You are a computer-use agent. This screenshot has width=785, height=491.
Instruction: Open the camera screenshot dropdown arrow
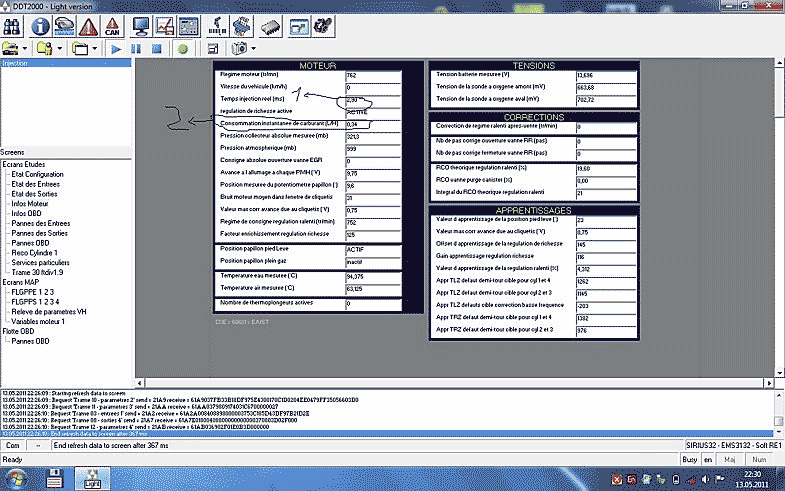pos(254,47)
